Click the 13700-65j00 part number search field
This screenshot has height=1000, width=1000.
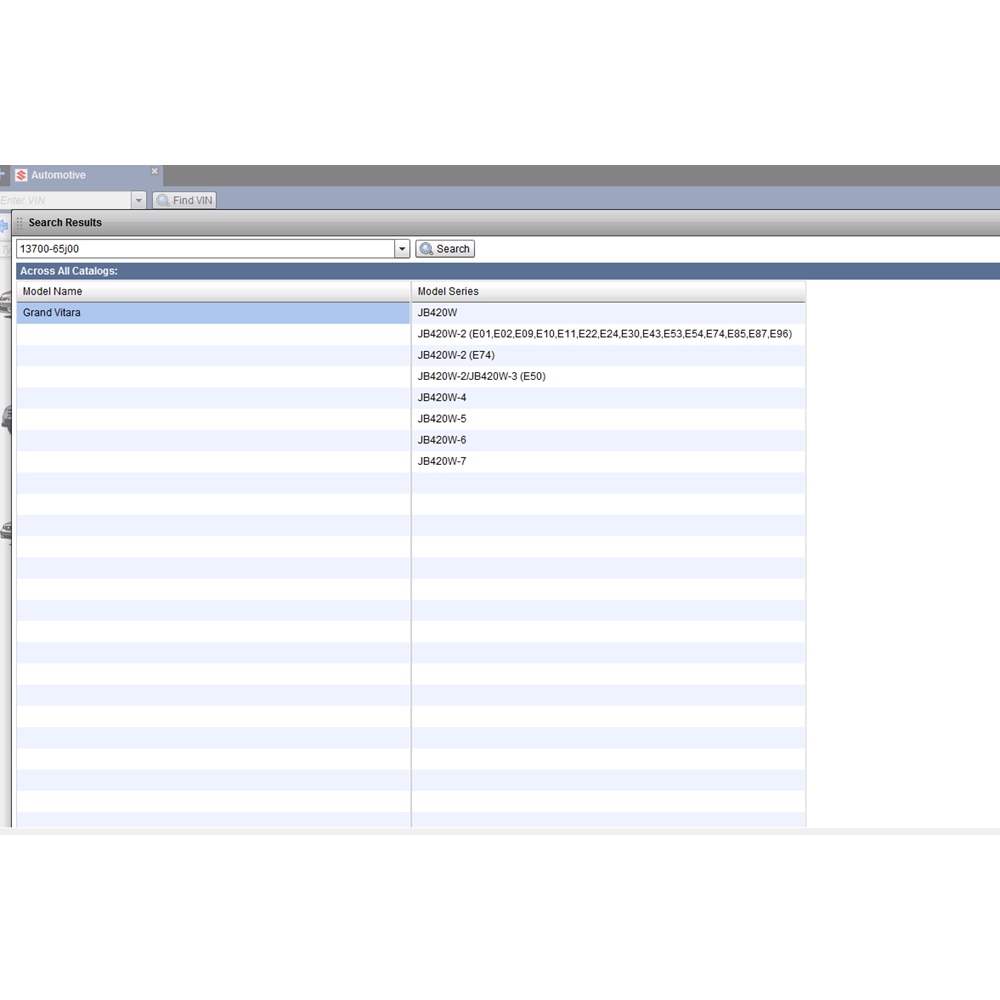pos(205,249)
